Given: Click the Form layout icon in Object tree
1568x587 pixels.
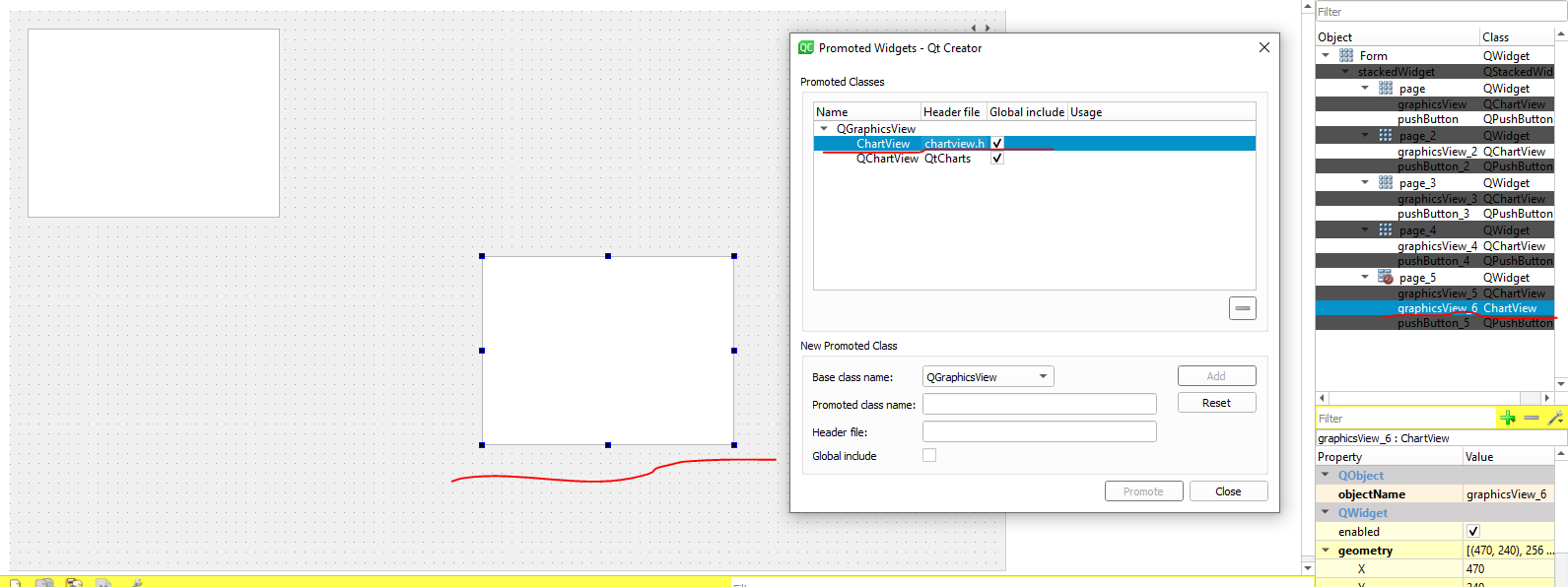Looking at the screenshot, I should (1346, 56).
